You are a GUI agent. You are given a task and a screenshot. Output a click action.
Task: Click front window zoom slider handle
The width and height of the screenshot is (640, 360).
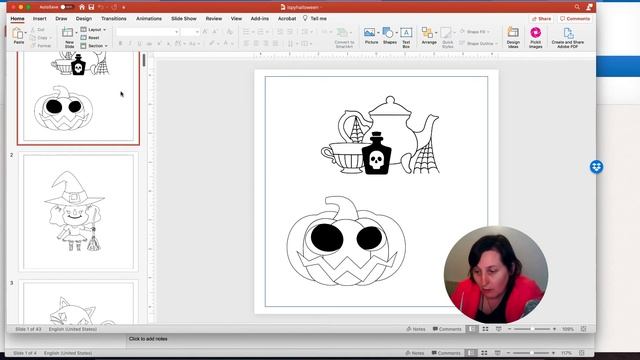point(532,329)
